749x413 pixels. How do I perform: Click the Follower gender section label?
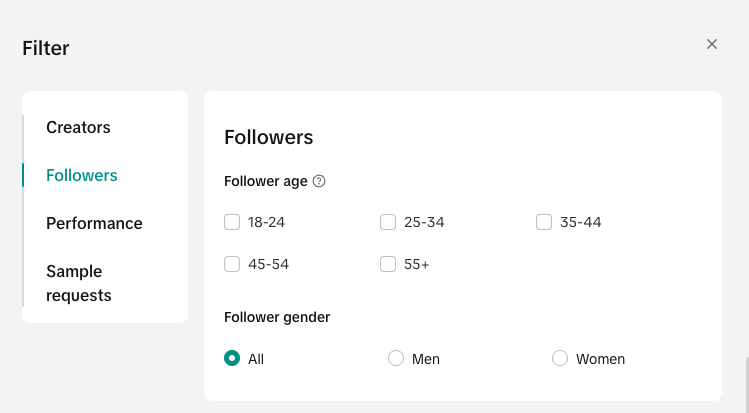277,317
